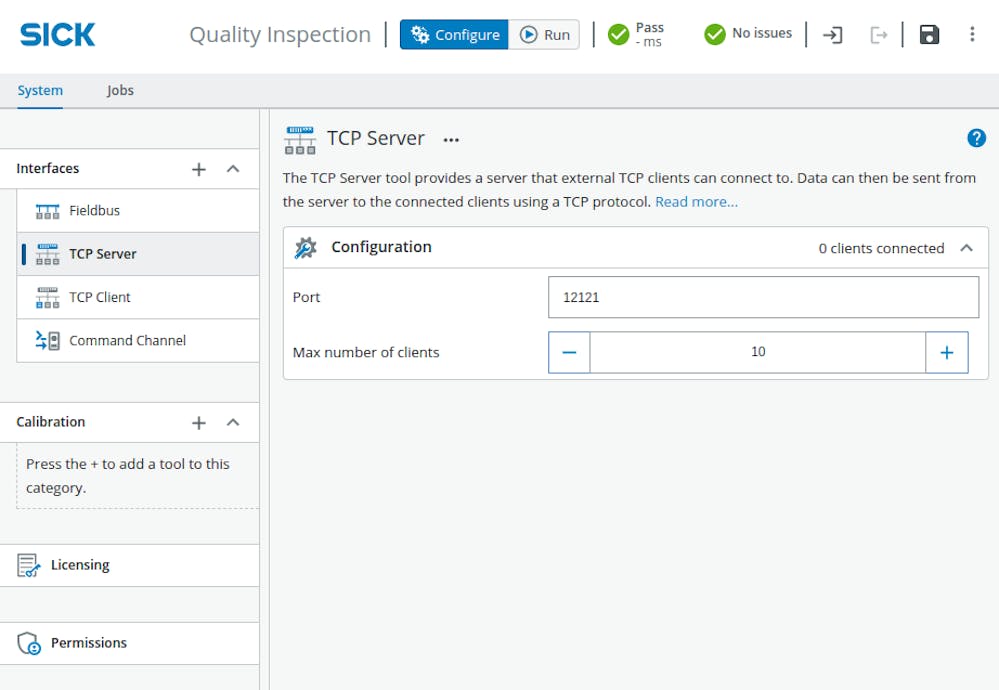Image resolution: width=999 pixels, height=690 pixels.
Task: Select TCP Server in the sidebar
Action: point(138,254)
